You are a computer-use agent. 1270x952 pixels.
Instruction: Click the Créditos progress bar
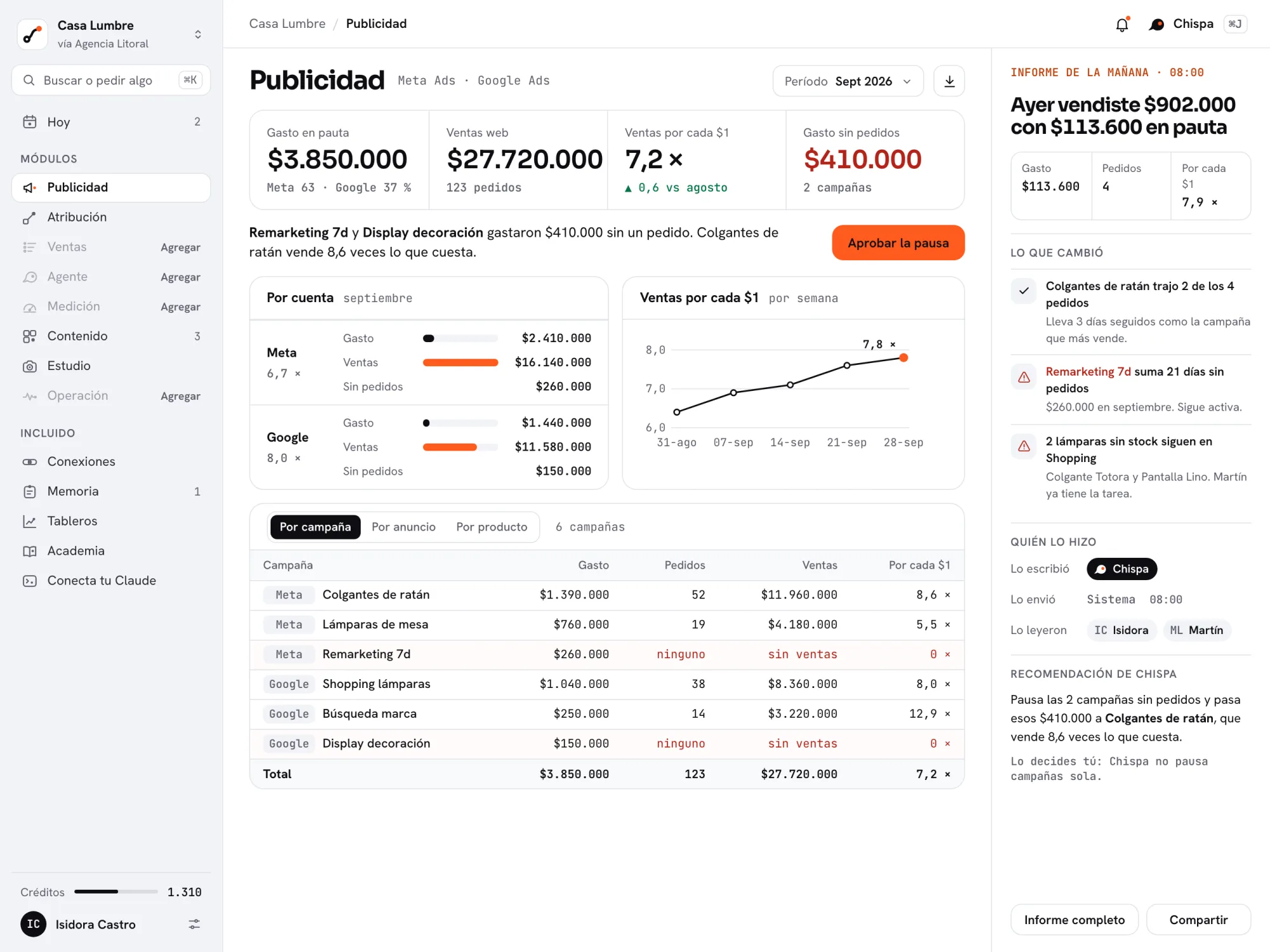pyautogui.click(x=116, y=892)
